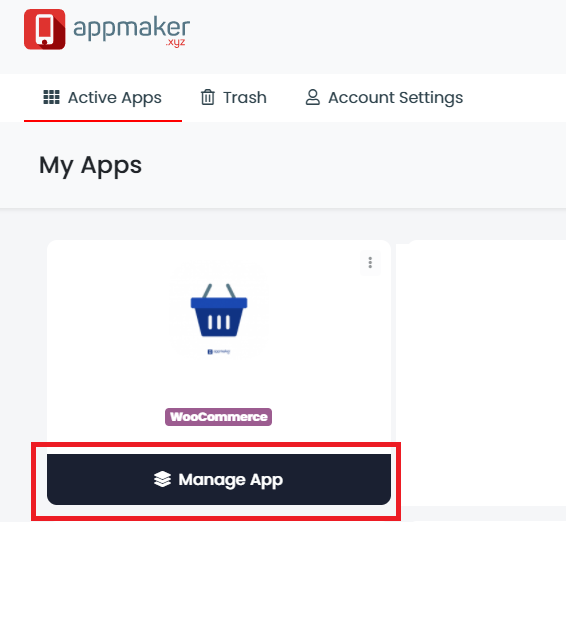Click the My Apps heading
The height and width of the screenshot is (637, 566).
(91, 165)
